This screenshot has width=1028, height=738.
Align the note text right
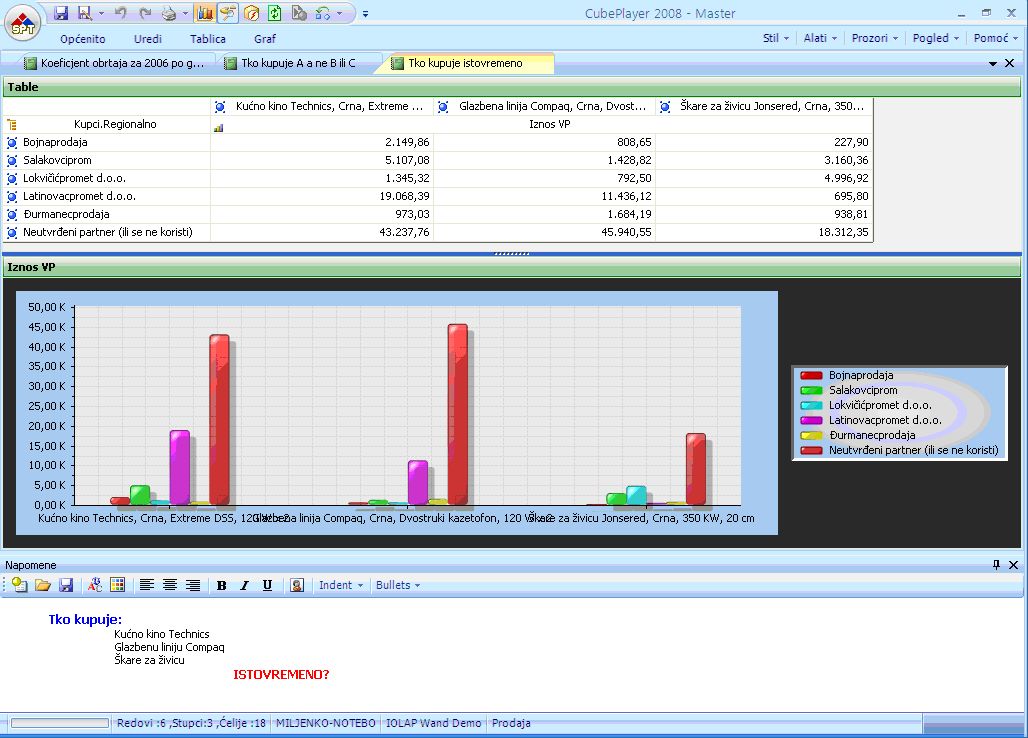tap(193, 585)
